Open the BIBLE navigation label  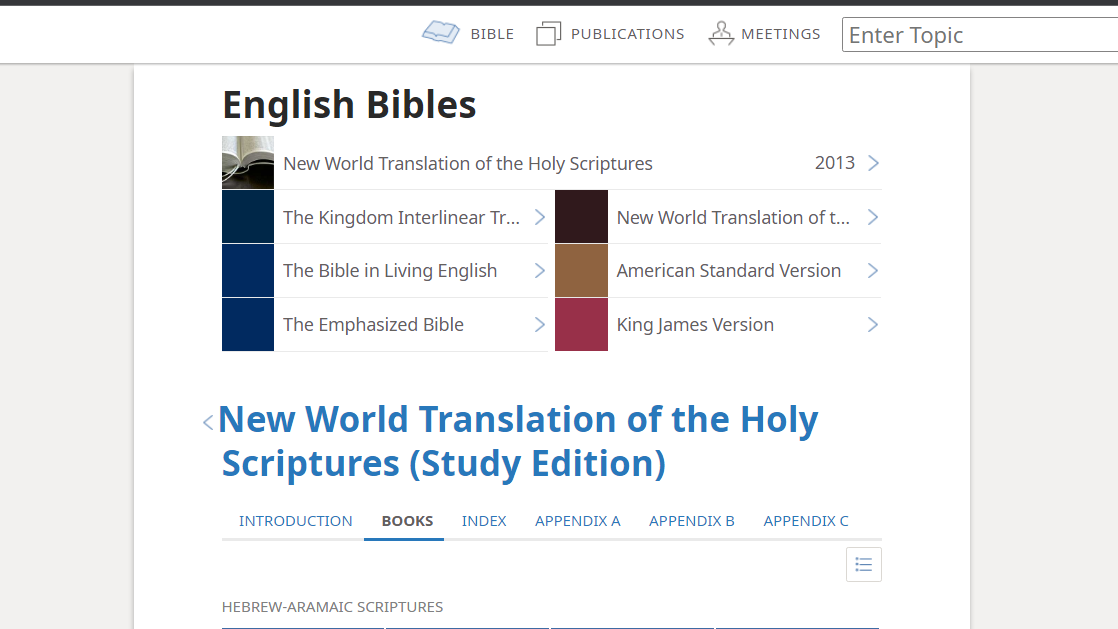tap(492, 34)
